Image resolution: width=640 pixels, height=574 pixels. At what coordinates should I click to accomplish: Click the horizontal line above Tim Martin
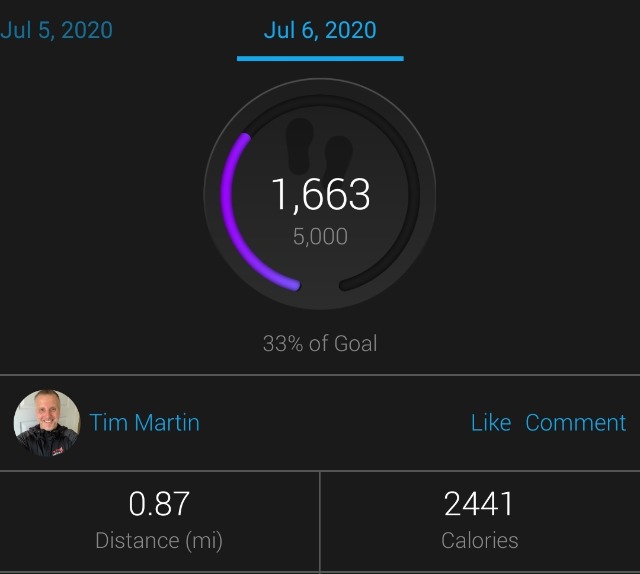(x=320, y=374)
